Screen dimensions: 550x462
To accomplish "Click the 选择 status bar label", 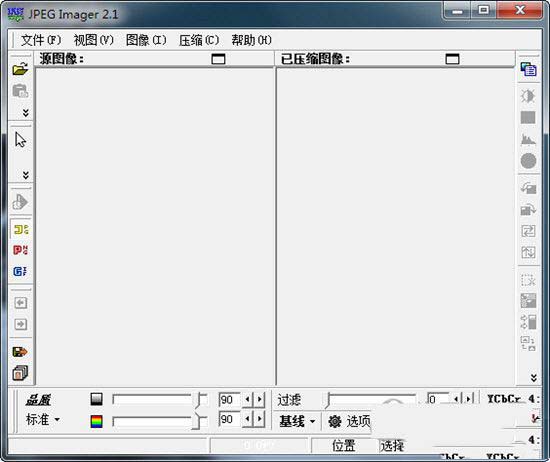I will coord(392,446).
